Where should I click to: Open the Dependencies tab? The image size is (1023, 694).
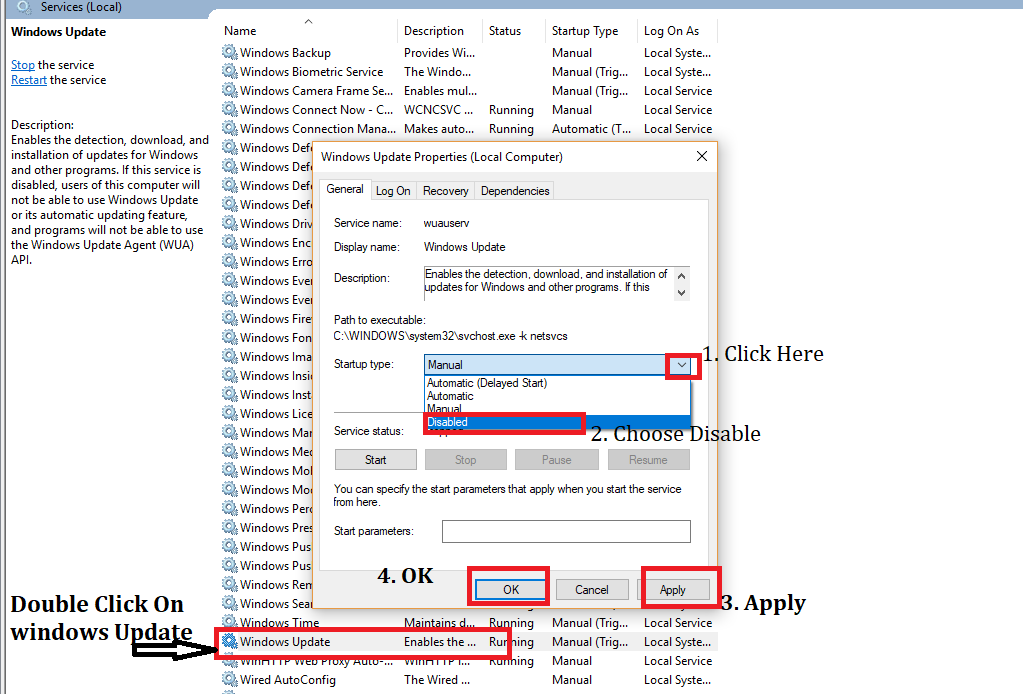514,190
